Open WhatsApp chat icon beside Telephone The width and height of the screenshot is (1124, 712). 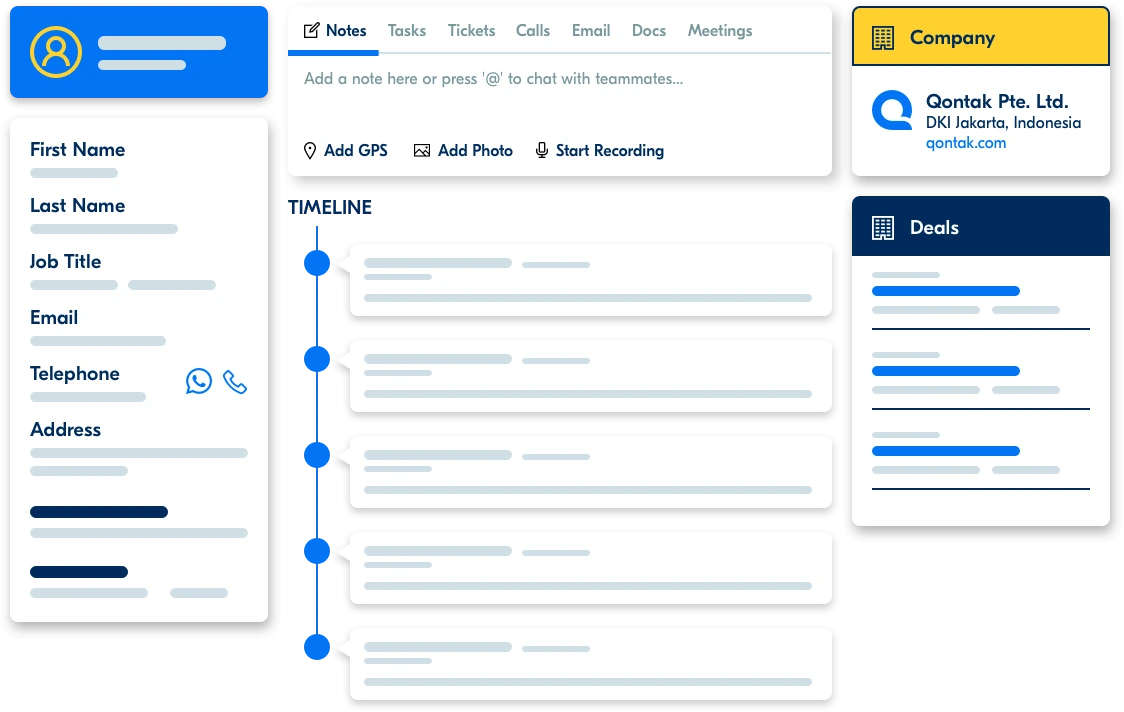(199, 381)
